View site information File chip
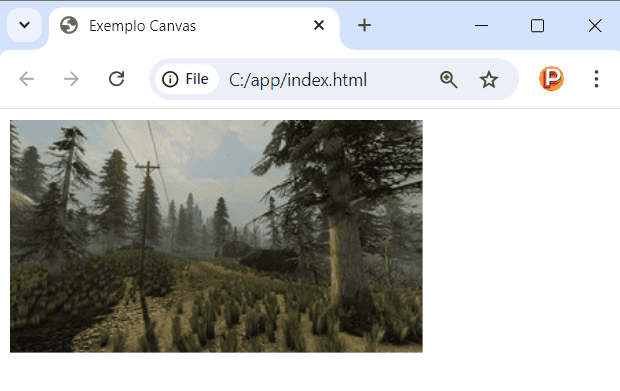The width and height of the screenshot is (620, 391). click(x=186, y=79)
